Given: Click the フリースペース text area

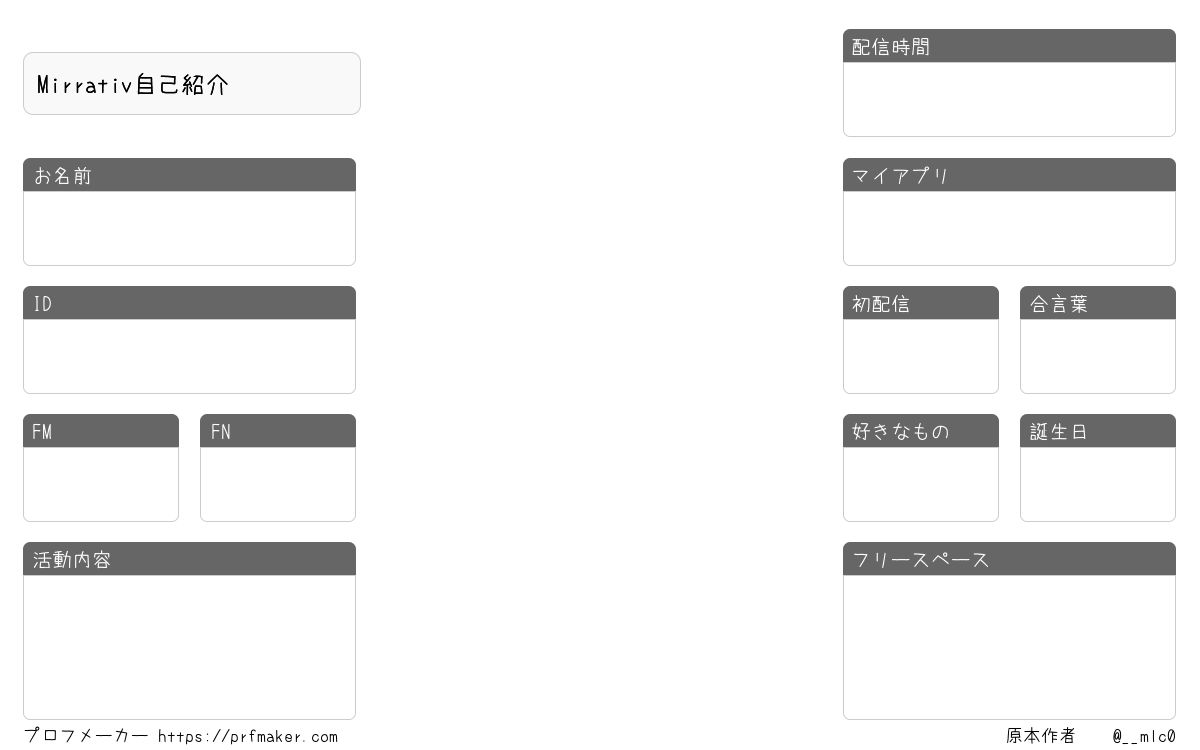Looking at the screenshot, I should click(1009, 647).
